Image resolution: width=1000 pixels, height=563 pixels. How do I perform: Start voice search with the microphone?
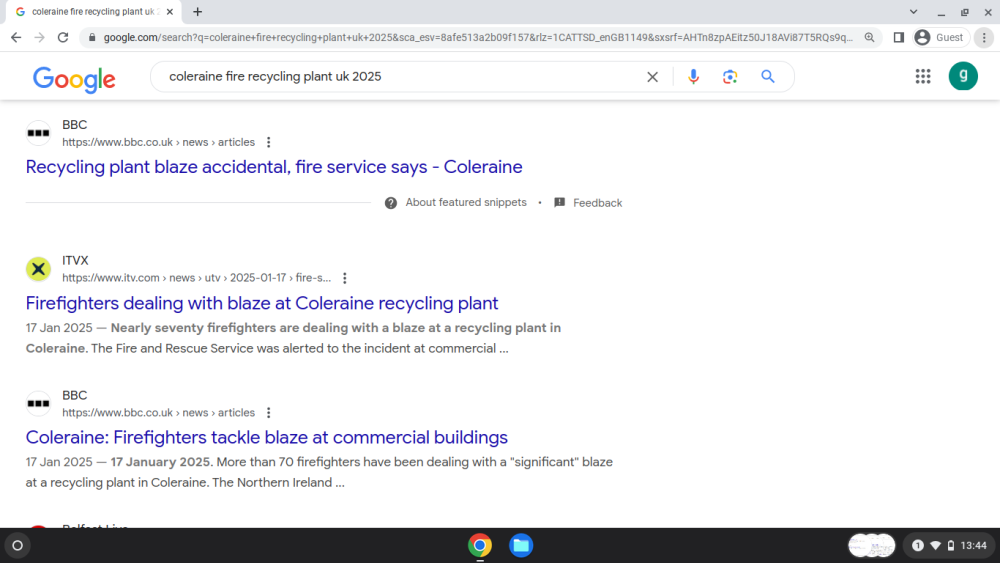tap(693, 77)
